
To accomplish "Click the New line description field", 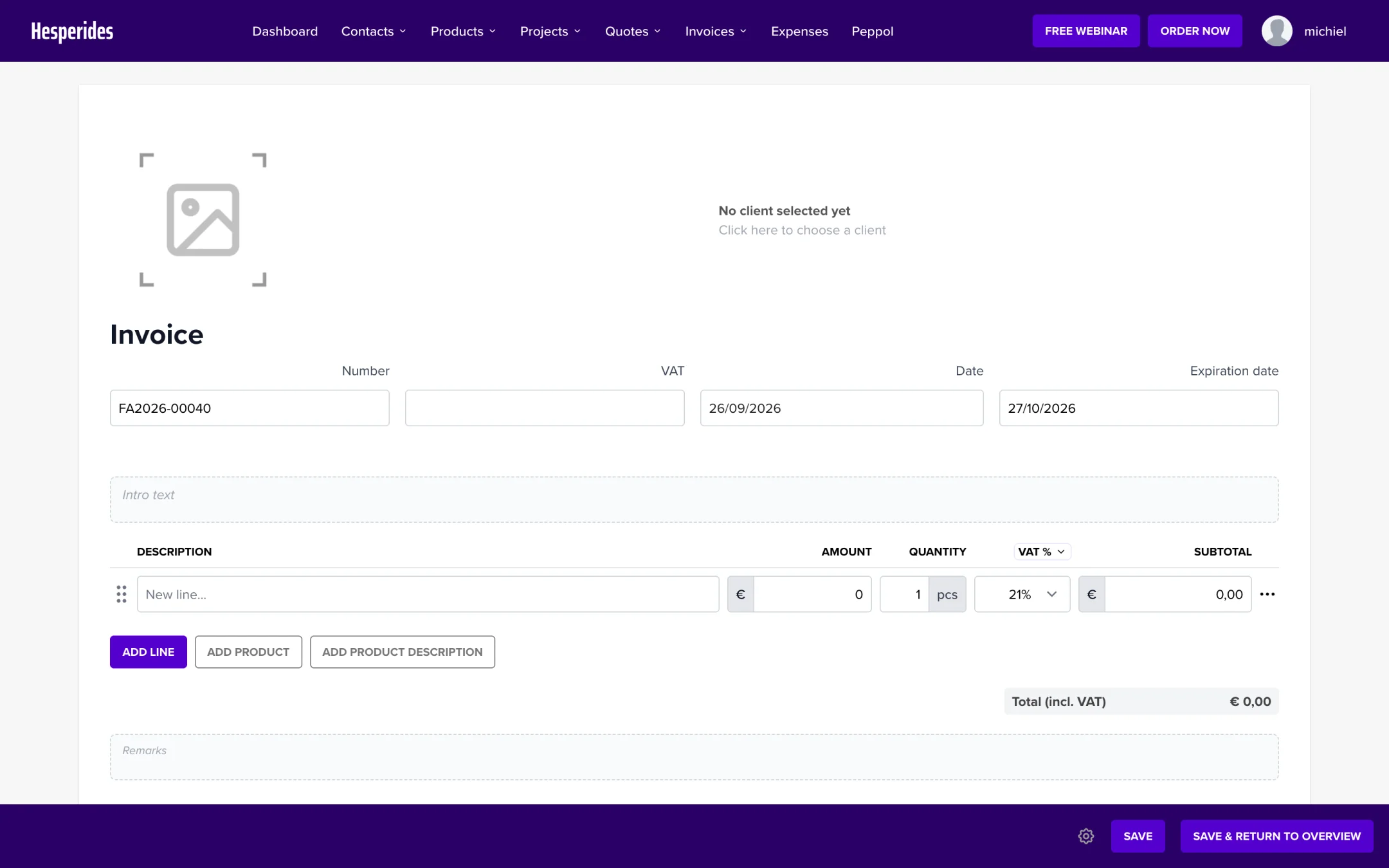I will [428, 594].
